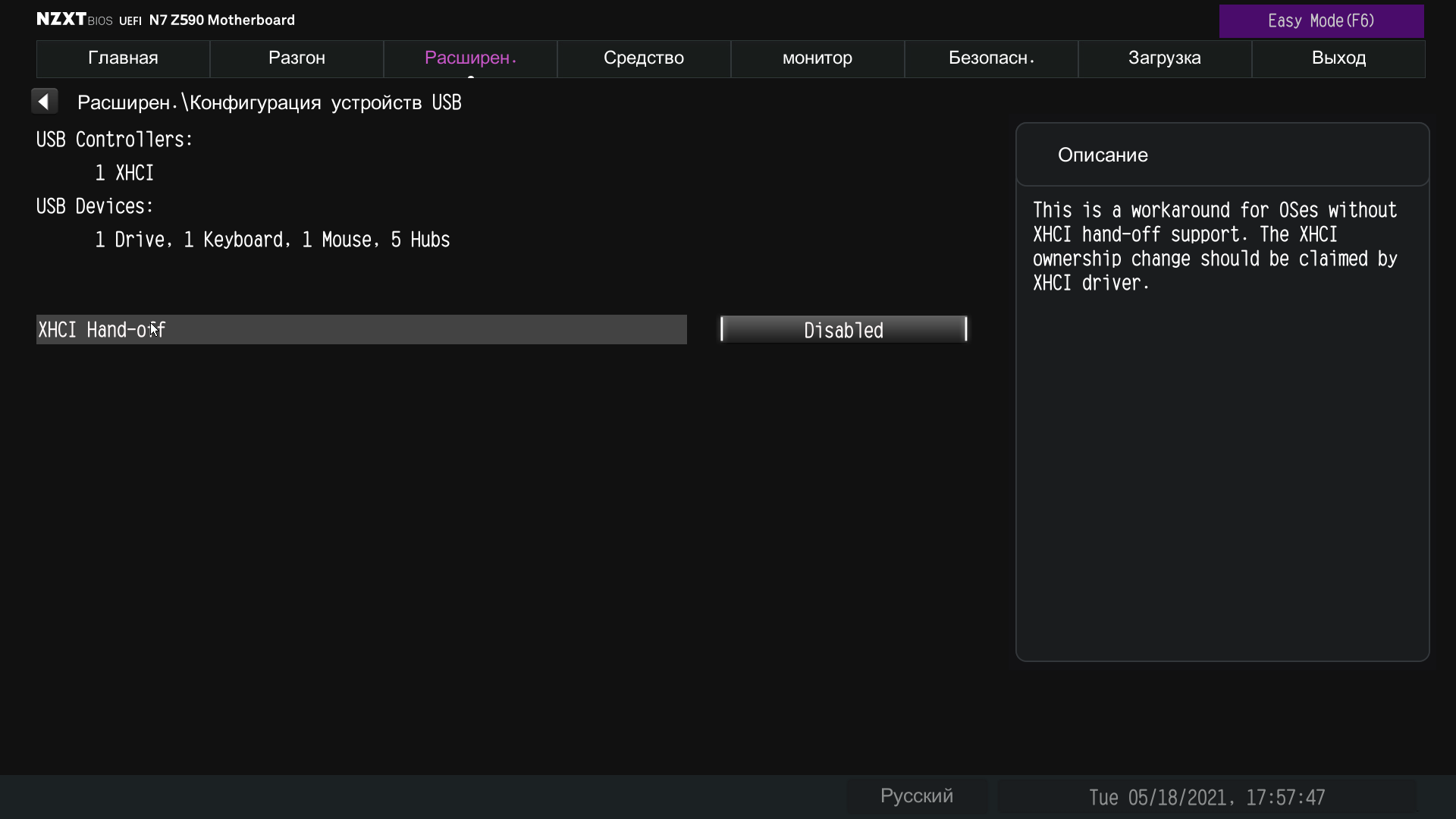1456x819 pixels.
Task: Click the NZXT BIOS logo
Action: coord(74,20)
